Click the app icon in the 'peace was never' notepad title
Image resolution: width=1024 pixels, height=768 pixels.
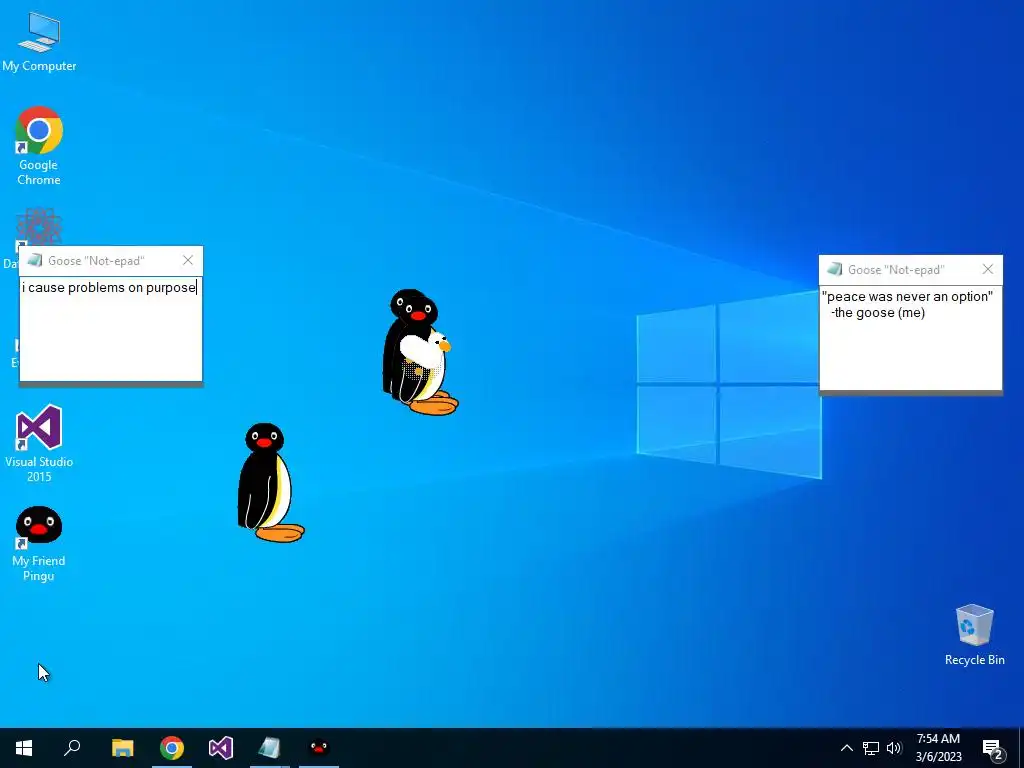(835, 270)
